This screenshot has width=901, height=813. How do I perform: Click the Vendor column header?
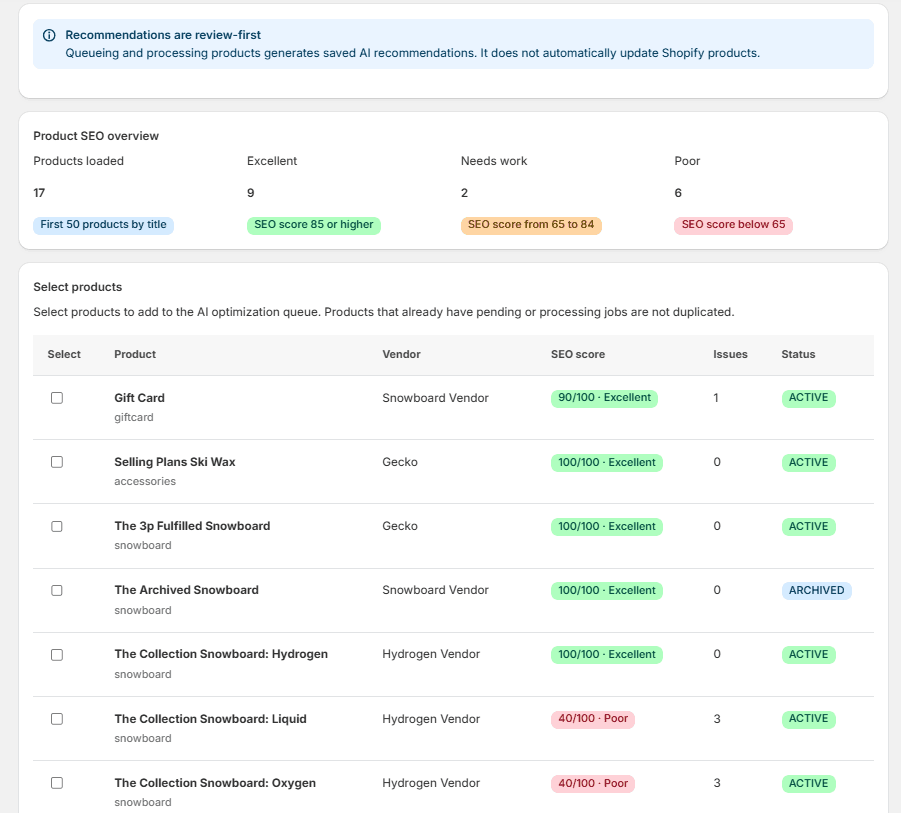[401, 355]
